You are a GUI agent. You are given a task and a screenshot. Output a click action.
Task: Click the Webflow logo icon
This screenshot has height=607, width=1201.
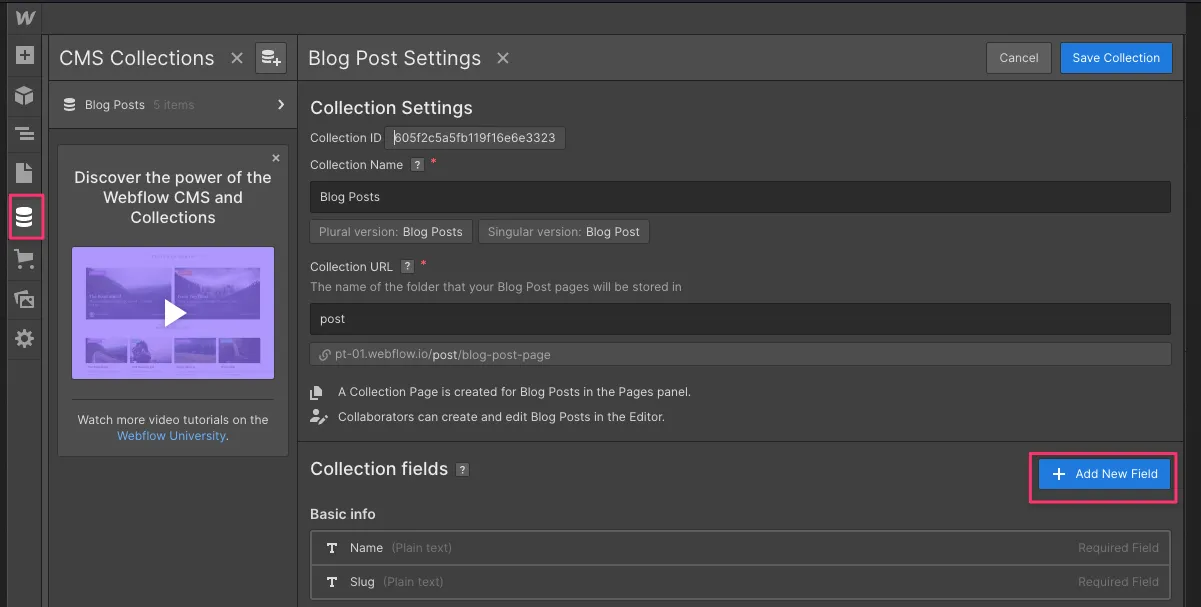(25, 18)
